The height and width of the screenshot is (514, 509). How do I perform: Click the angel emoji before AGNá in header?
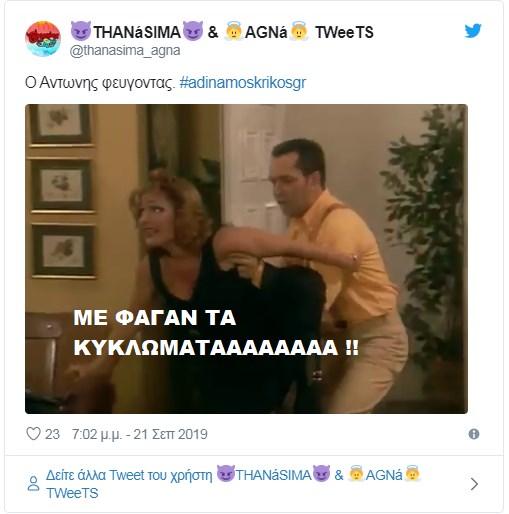pyautogui.click(x=234, y=31)
